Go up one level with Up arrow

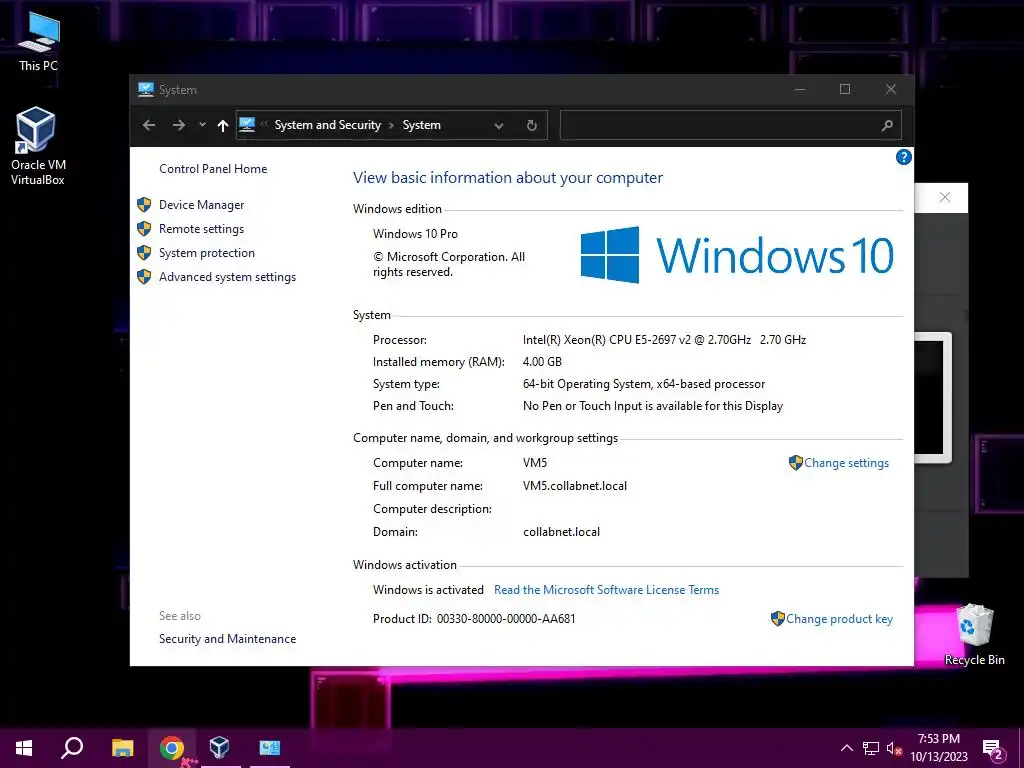point(223,125)
